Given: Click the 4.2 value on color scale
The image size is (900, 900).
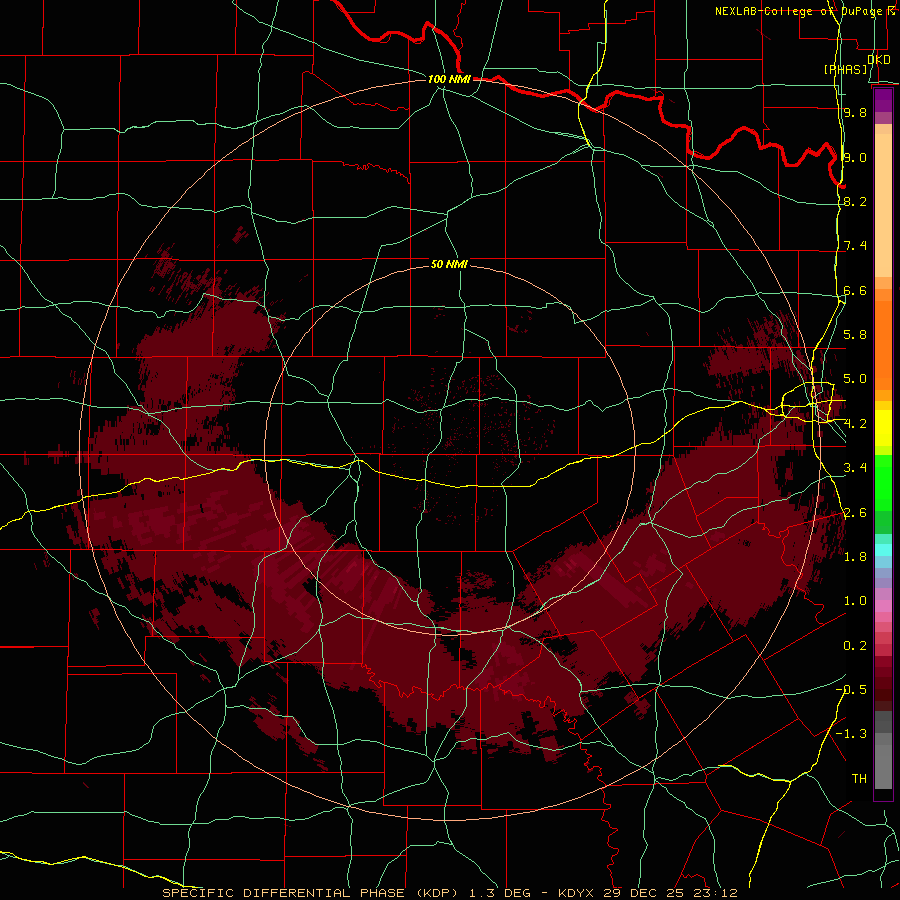Looking at the screenshot, I should pyautogui.click(x=855, y=424).
